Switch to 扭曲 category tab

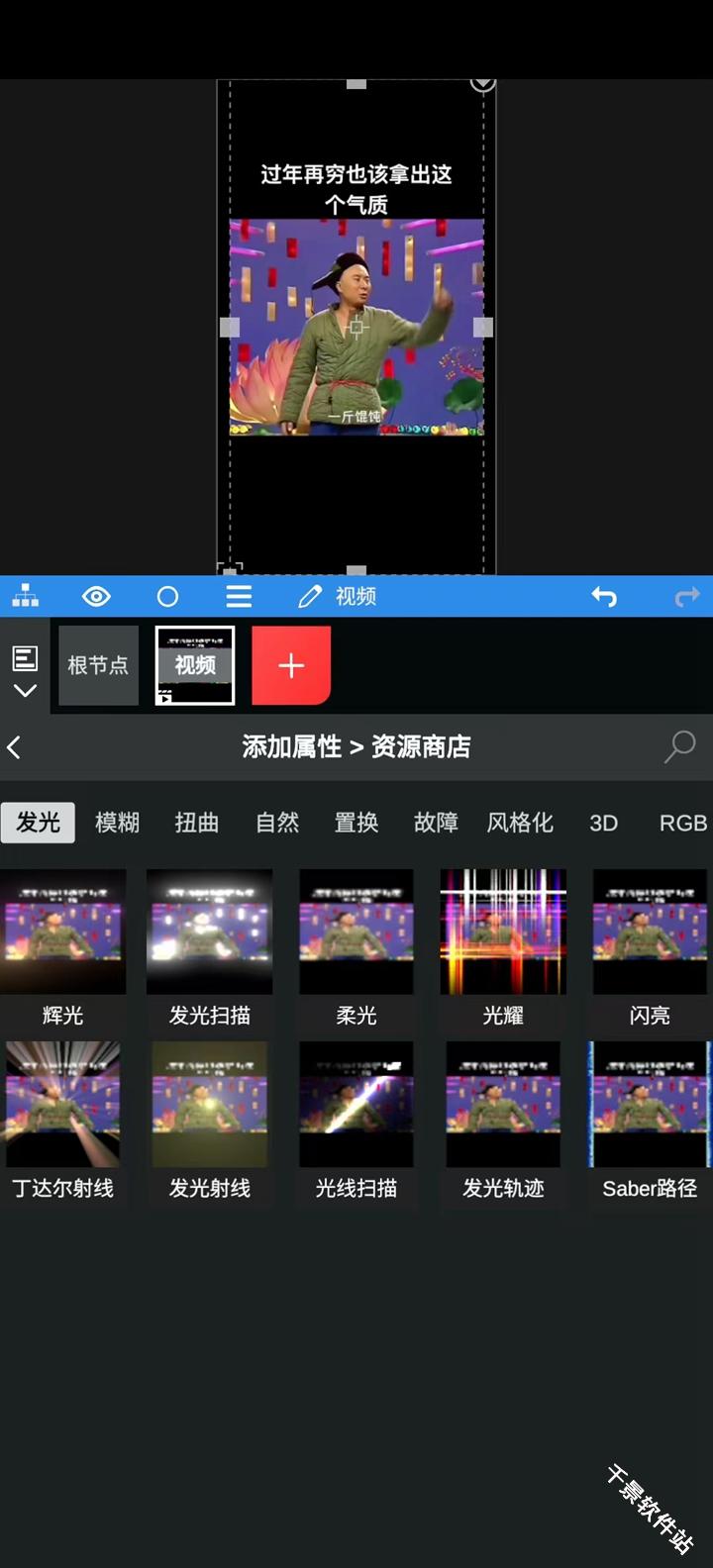[196, 823]
